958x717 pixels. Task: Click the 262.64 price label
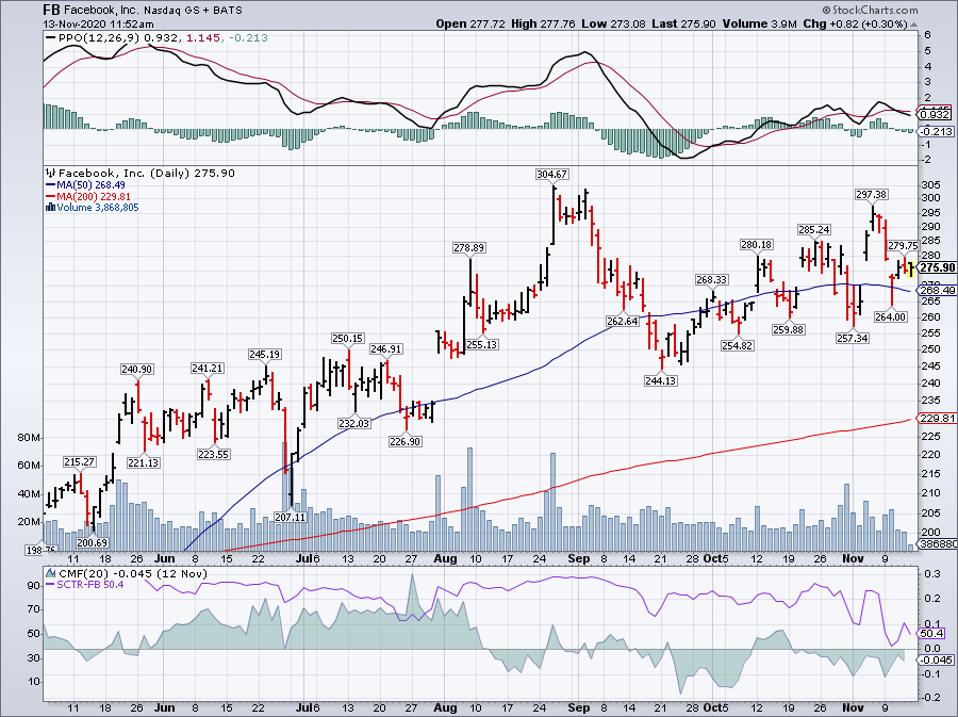point(623,321)
